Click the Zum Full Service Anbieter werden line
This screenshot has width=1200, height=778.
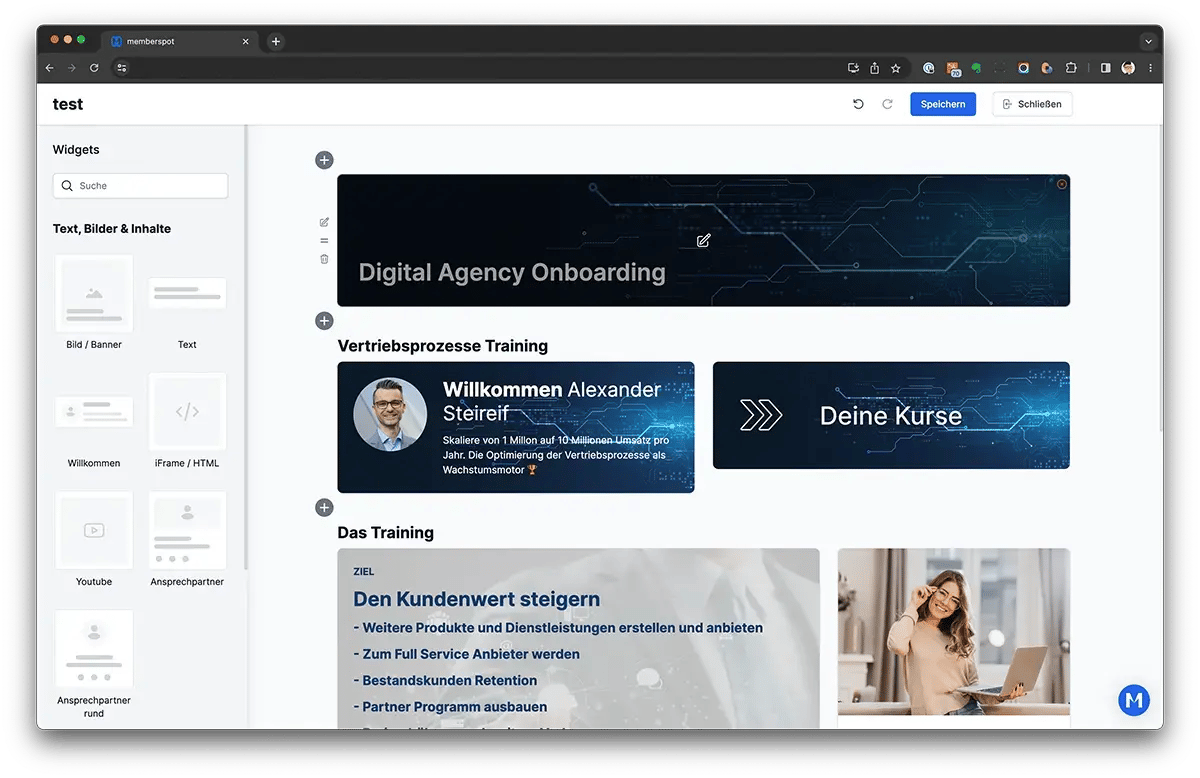(x=466, y=654)
